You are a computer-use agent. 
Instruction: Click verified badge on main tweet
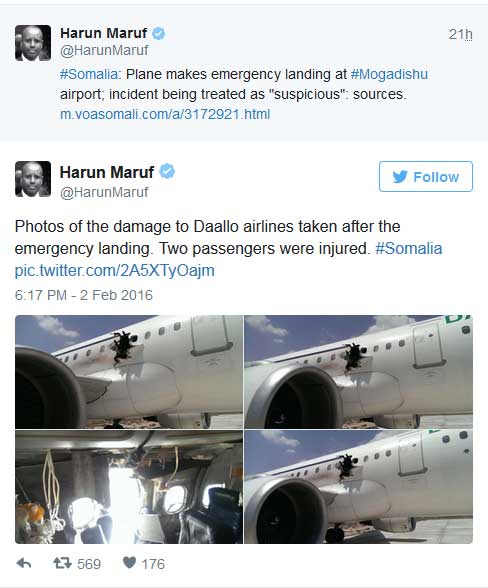167,172
